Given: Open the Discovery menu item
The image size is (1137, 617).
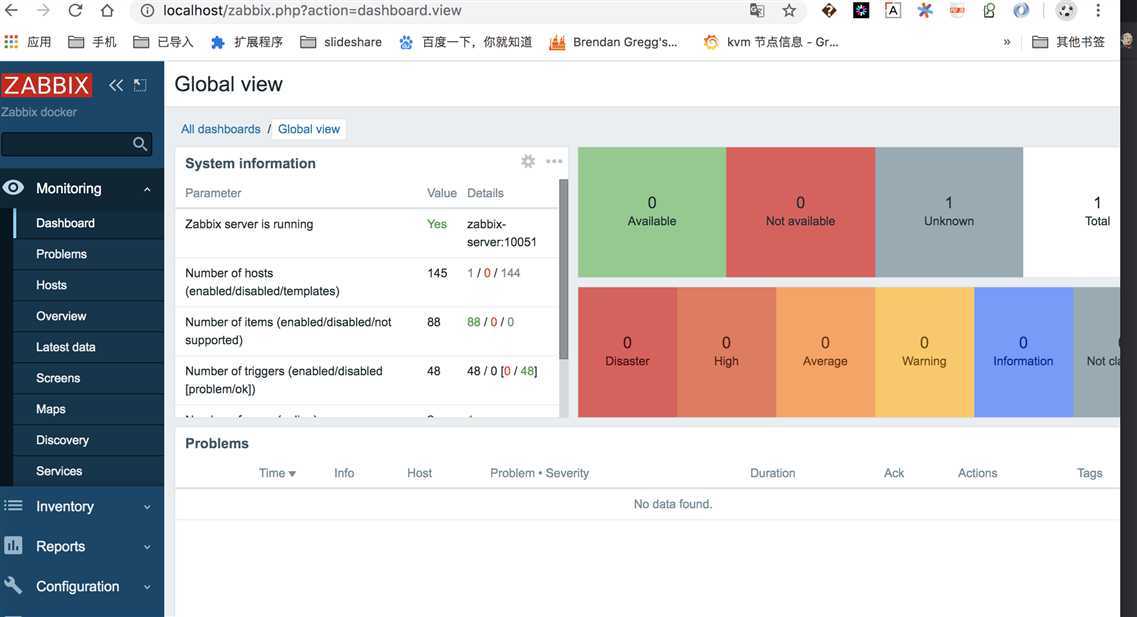Looking at the screenshot, I should pyautogui.click(x=88, y=440).
